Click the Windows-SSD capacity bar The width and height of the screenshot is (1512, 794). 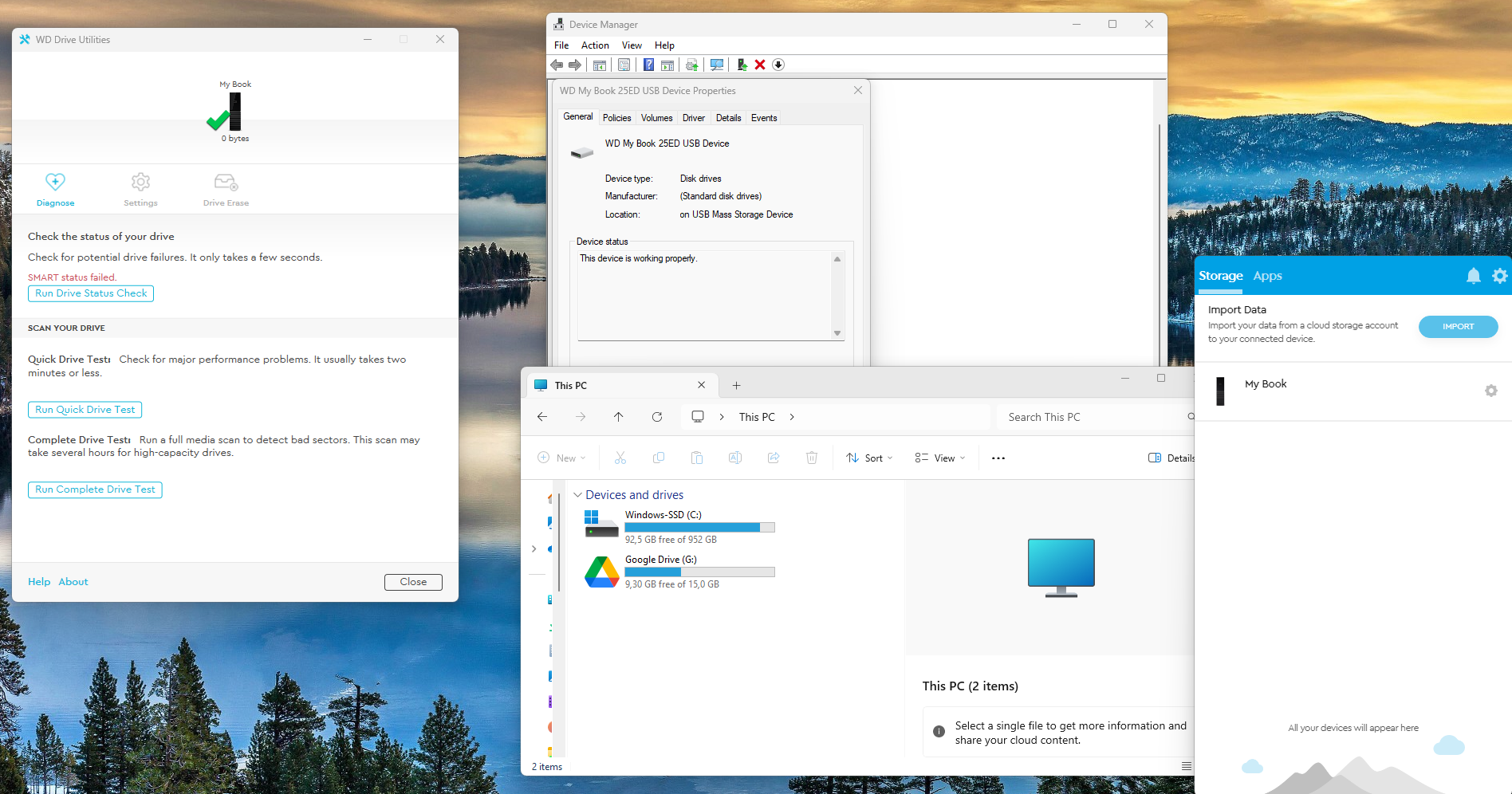coord(699,528)
